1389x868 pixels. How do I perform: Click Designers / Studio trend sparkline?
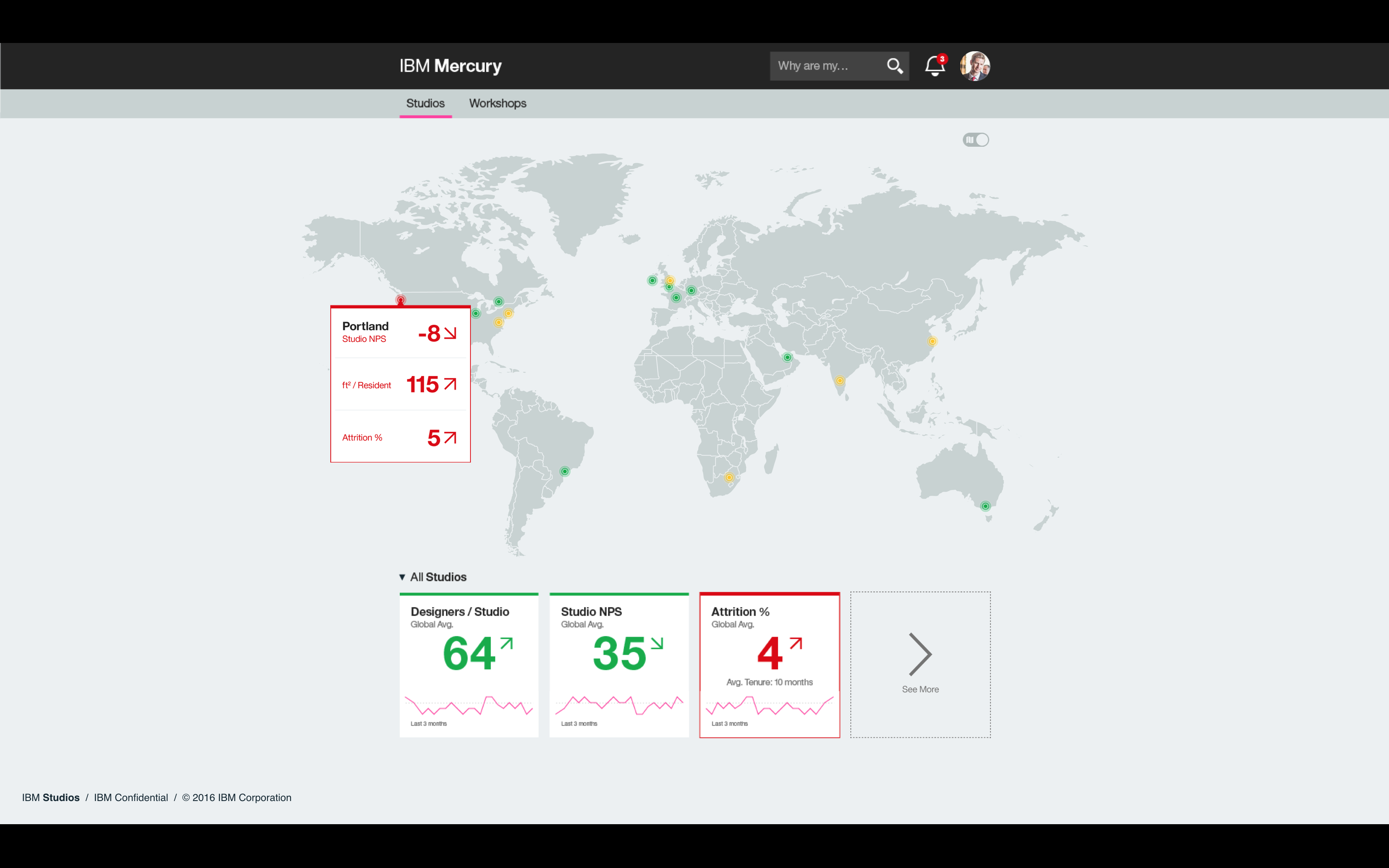pyautogui.click(x=469, y=706)
